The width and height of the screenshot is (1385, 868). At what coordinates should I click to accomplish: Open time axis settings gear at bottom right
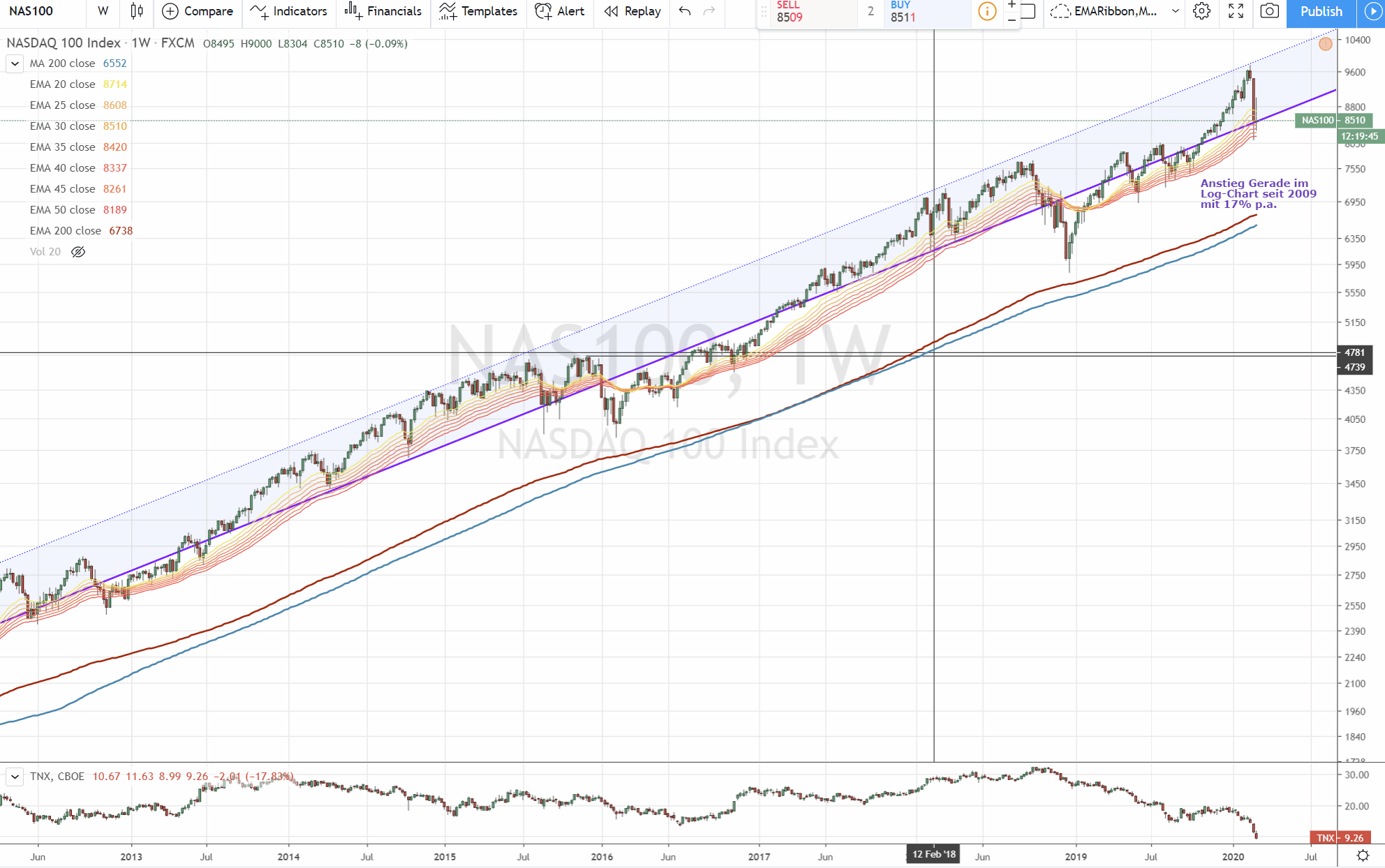coord(1362,855)
